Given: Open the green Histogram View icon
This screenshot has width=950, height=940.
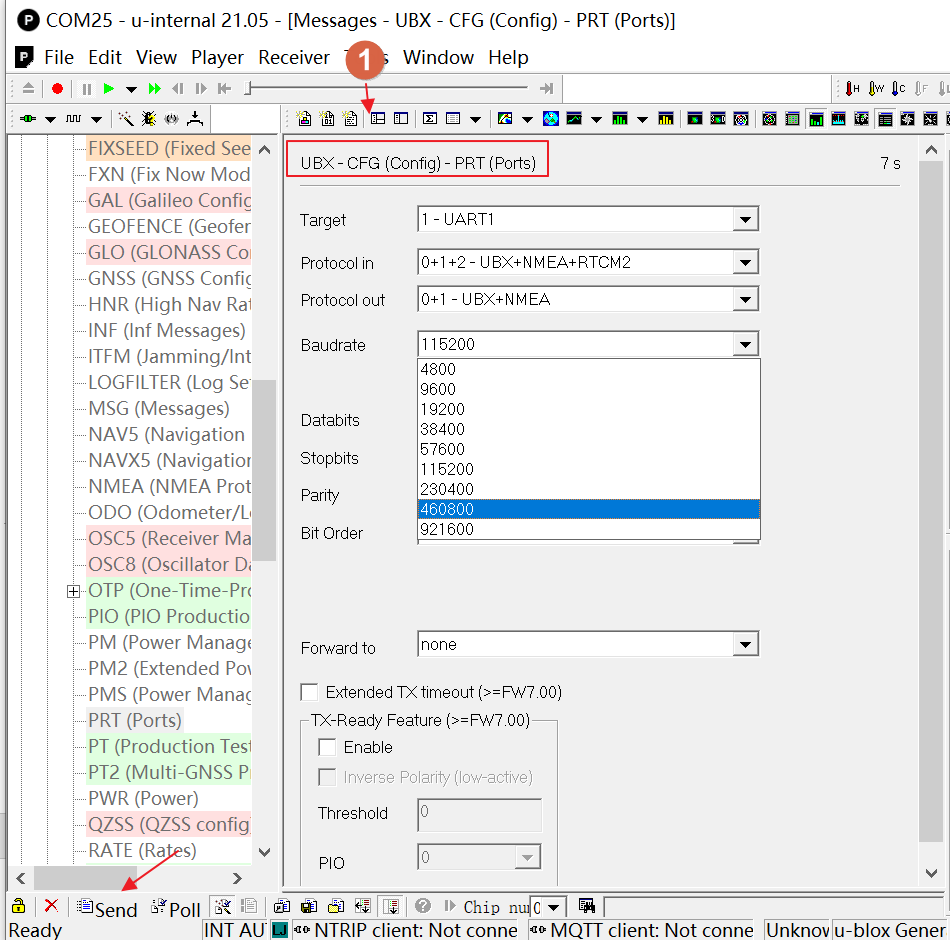Looking at the screenshot, I should [619, 119].
